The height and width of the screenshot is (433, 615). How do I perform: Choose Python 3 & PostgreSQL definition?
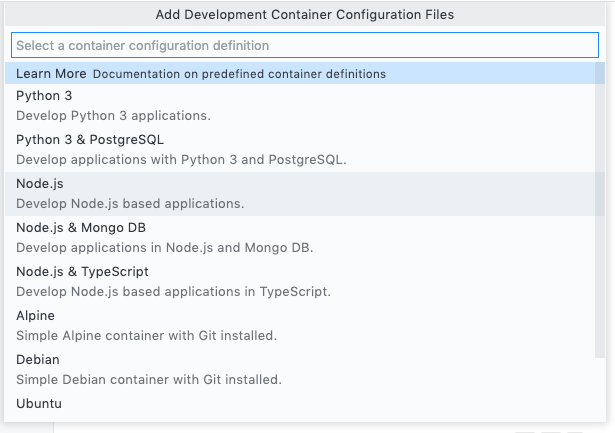coord(89,140)
